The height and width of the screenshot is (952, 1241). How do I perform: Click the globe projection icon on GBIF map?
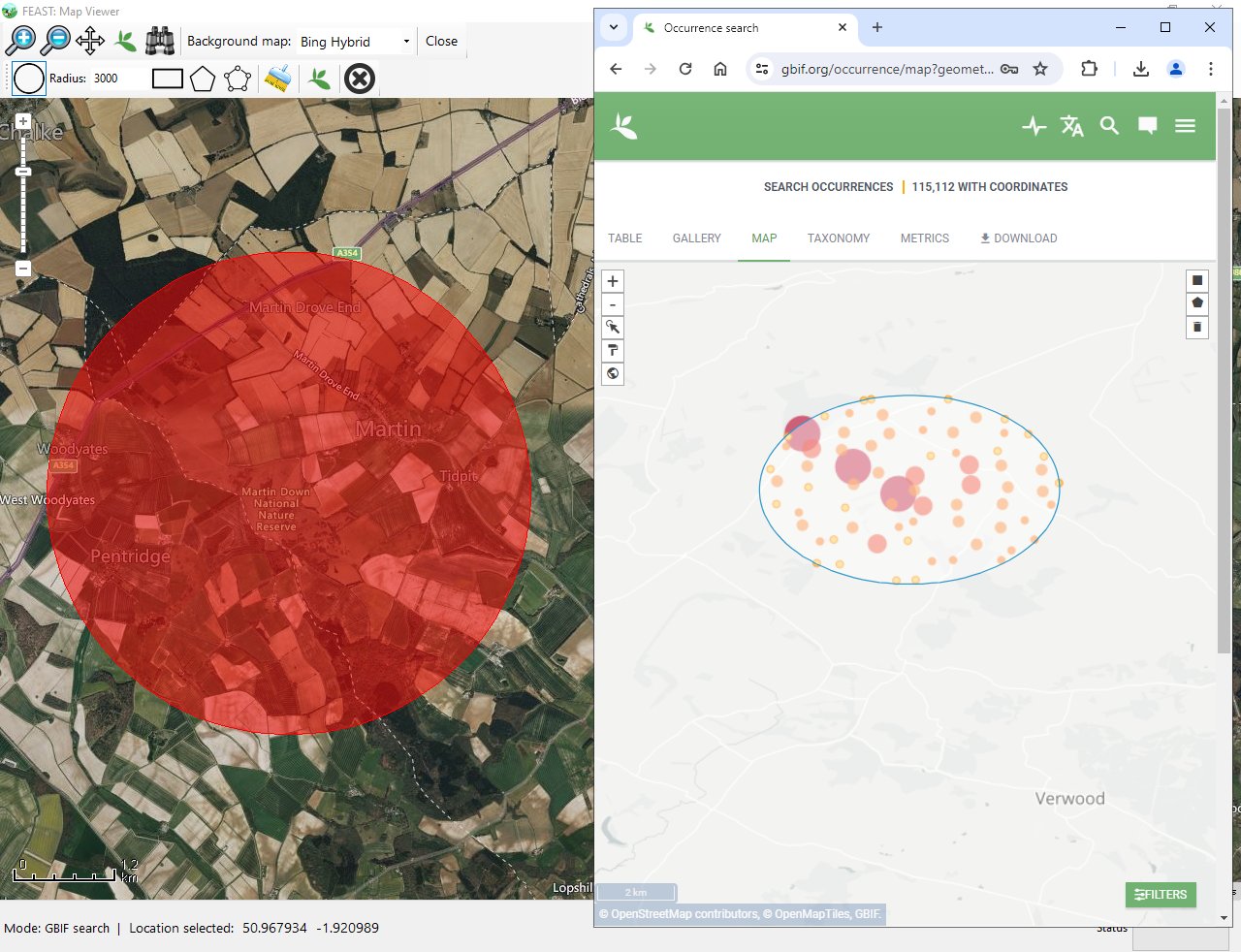click(x=613, y=374)
